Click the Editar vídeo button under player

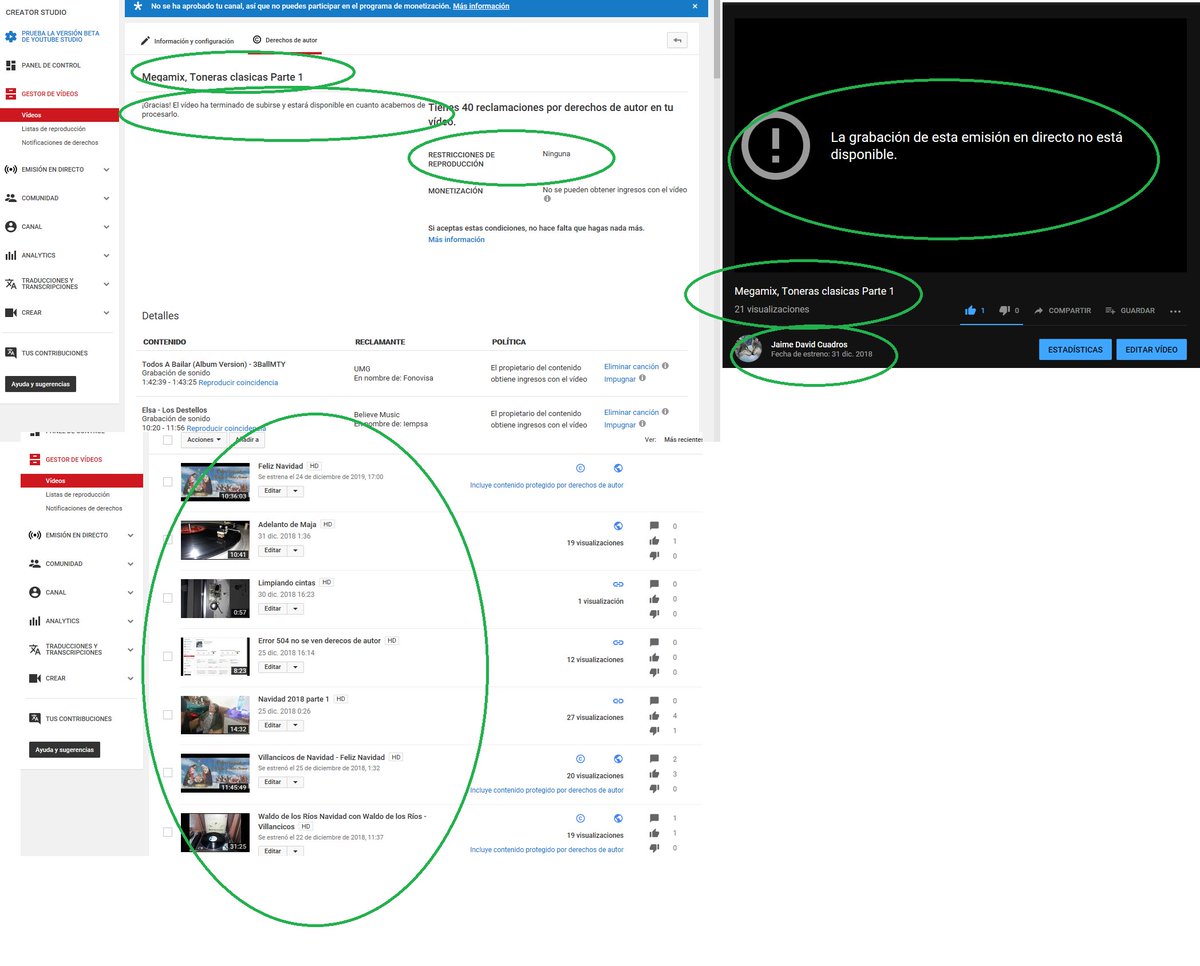pos(1152,349)
